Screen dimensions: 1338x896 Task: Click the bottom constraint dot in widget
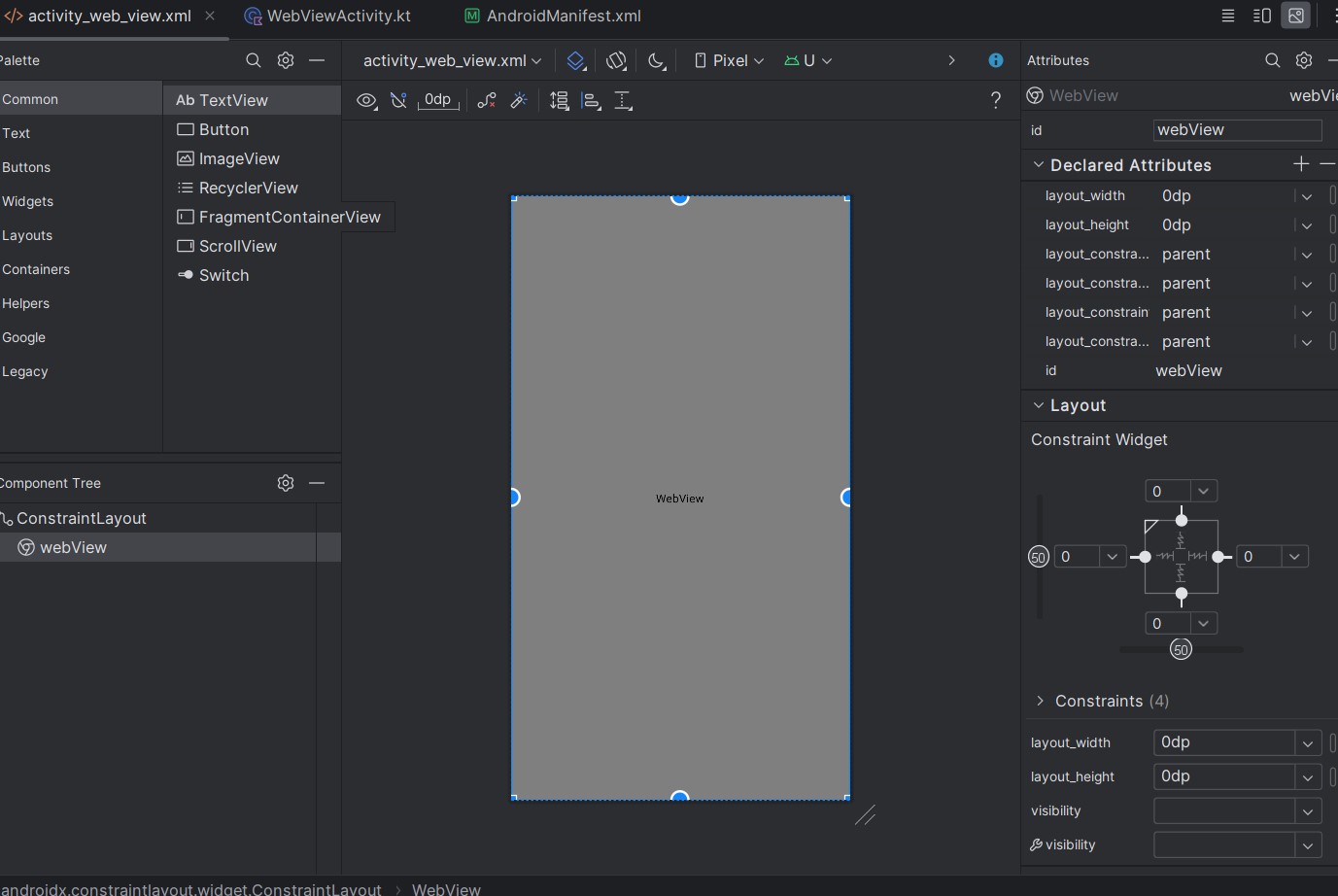pos(1182,593)
